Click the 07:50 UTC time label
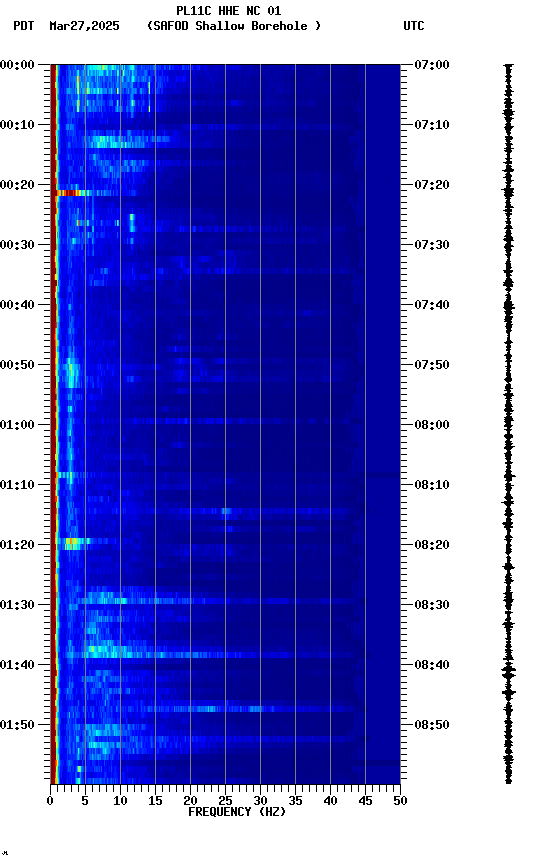Viewport: 552px width, 864px height. coord(432,365)
